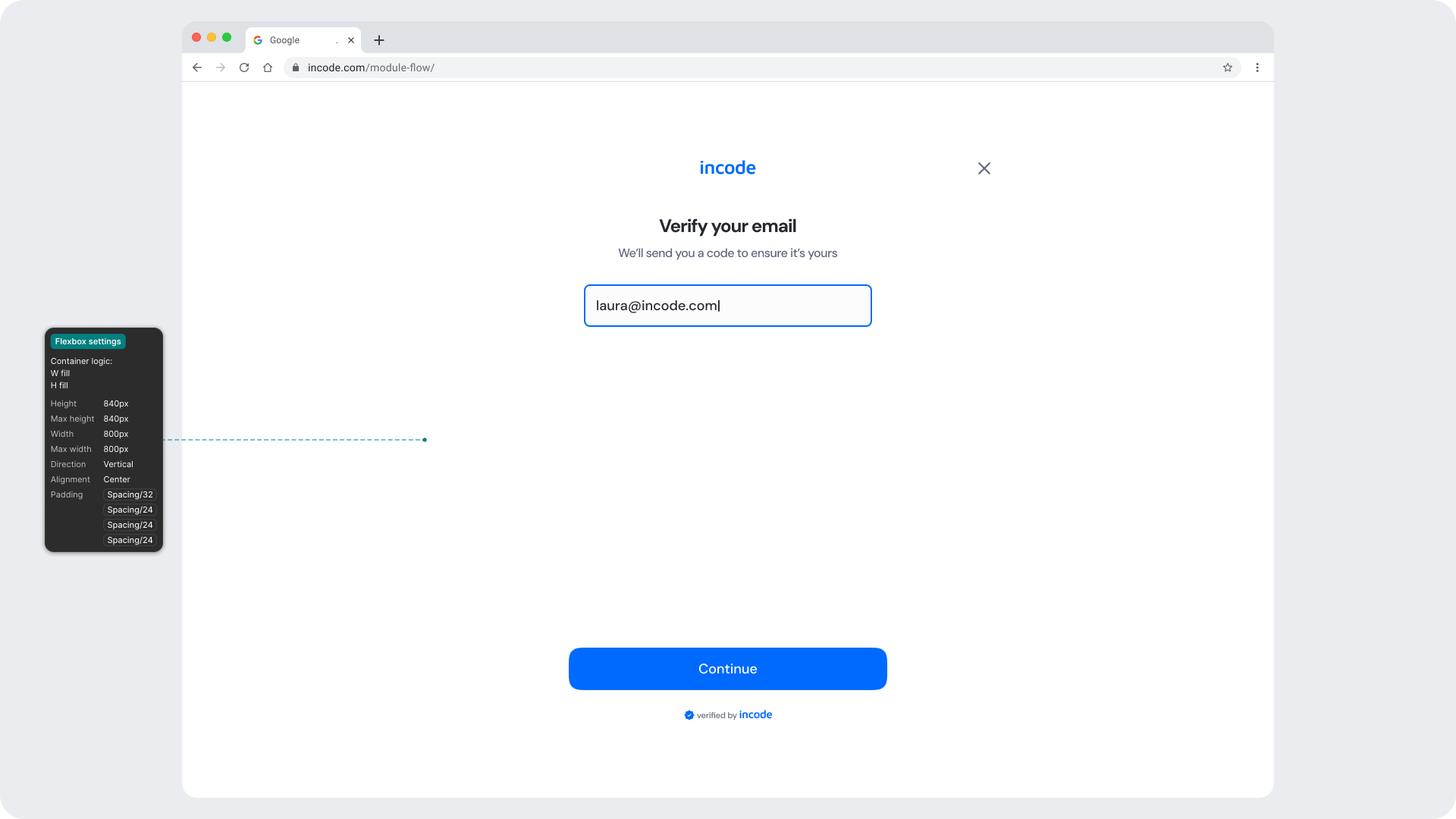Click the browser forward arrow
1456x819 pixels.
pos(221,67)
